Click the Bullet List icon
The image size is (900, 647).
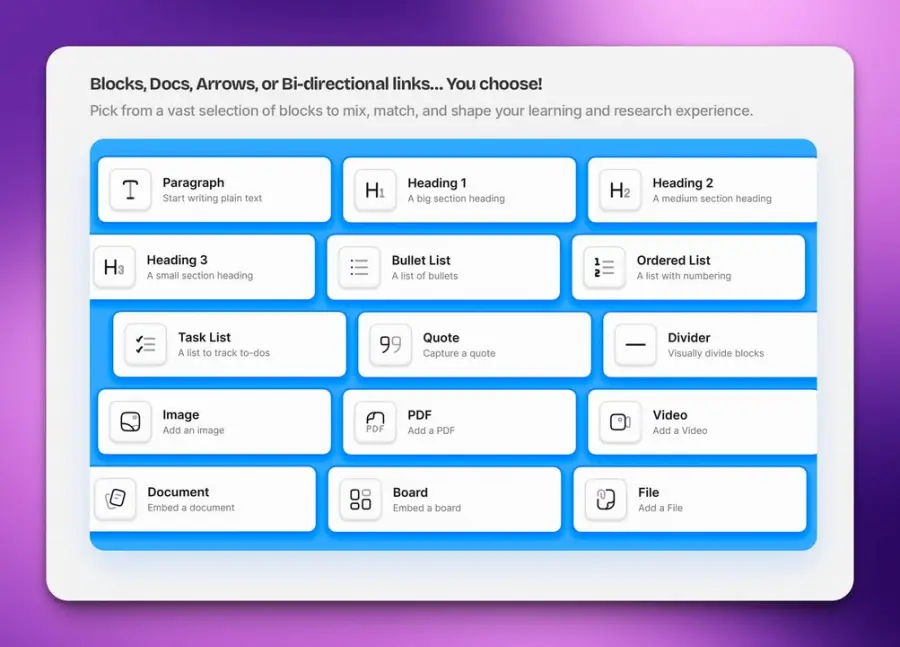coord(359,268)
